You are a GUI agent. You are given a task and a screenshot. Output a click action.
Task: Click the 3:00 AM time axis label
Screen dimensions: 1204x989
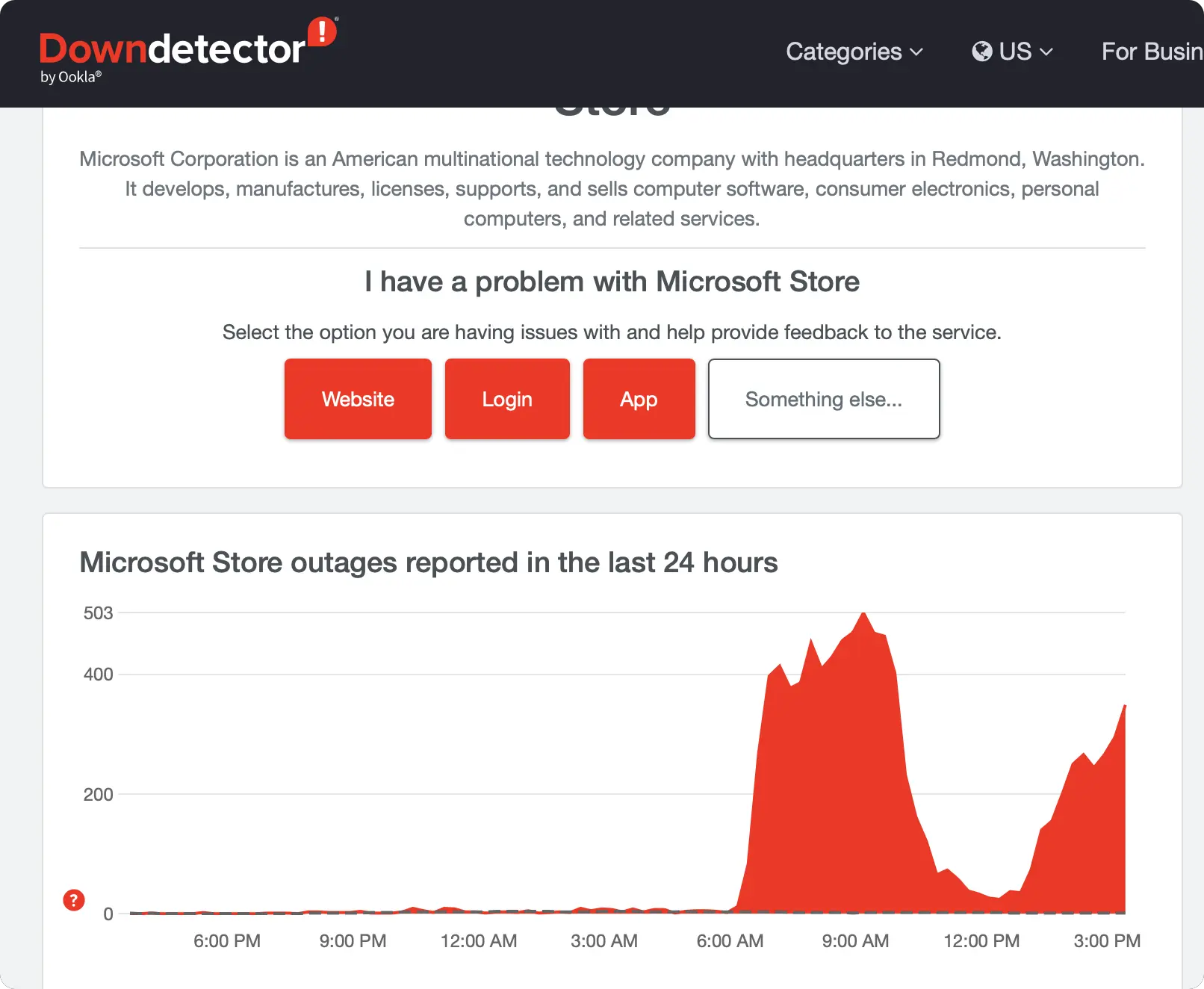point(604,941)
